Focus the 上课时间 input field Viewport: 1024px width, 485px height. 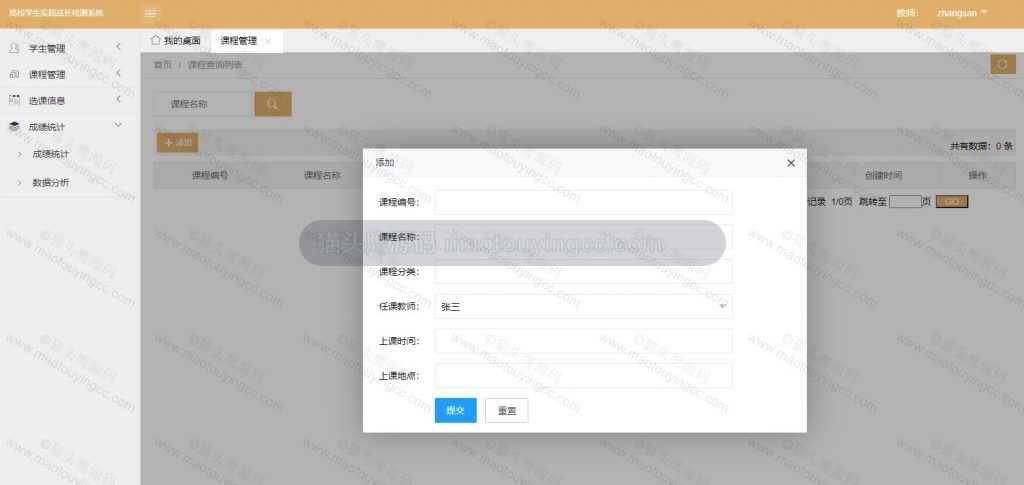pos(583,341)
